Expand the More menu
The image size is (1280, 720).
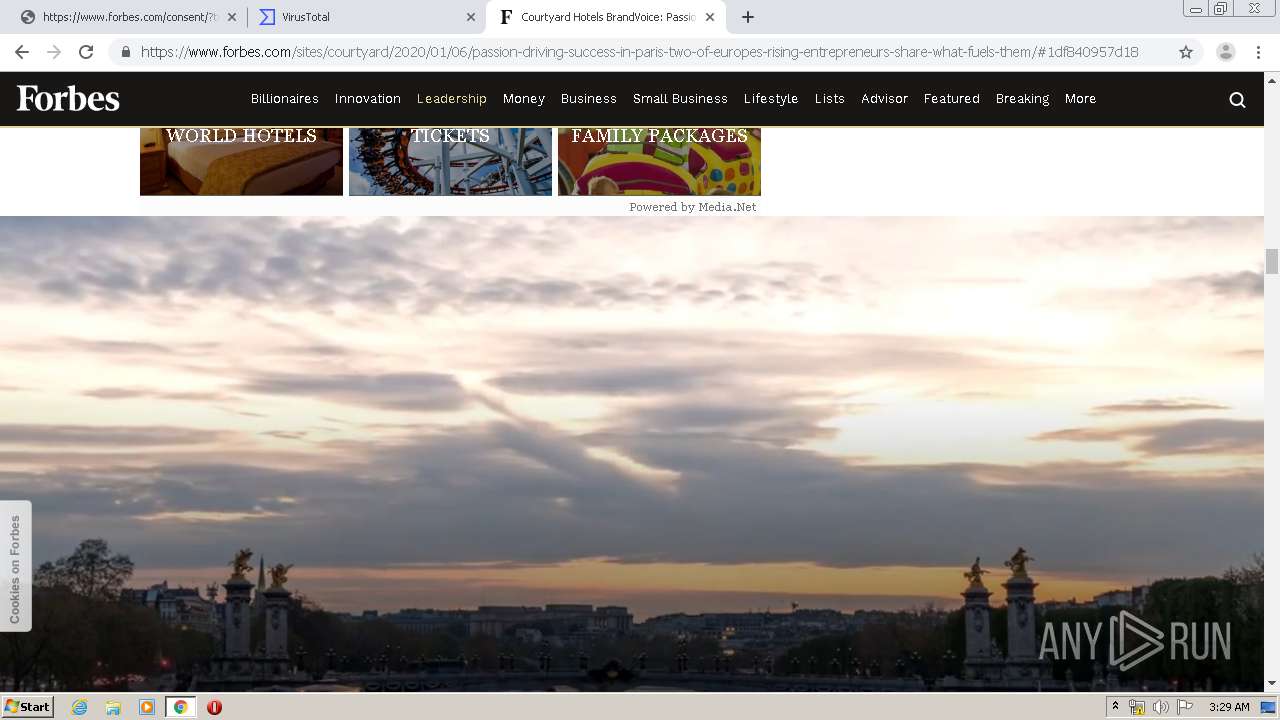[1081, 99]
